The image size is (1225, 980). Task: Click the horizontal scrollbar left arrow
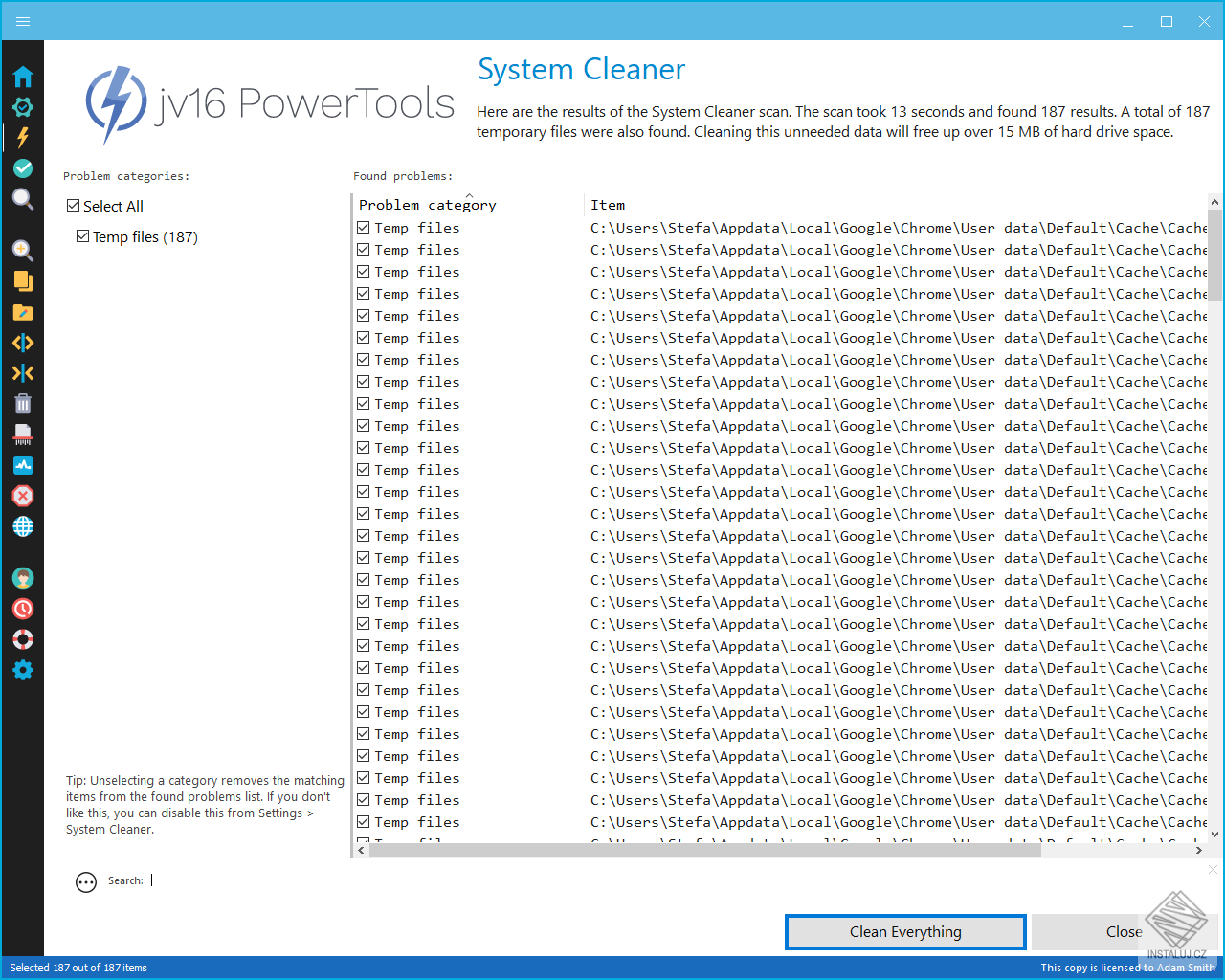pyautogui.click(x=362, y=850)
